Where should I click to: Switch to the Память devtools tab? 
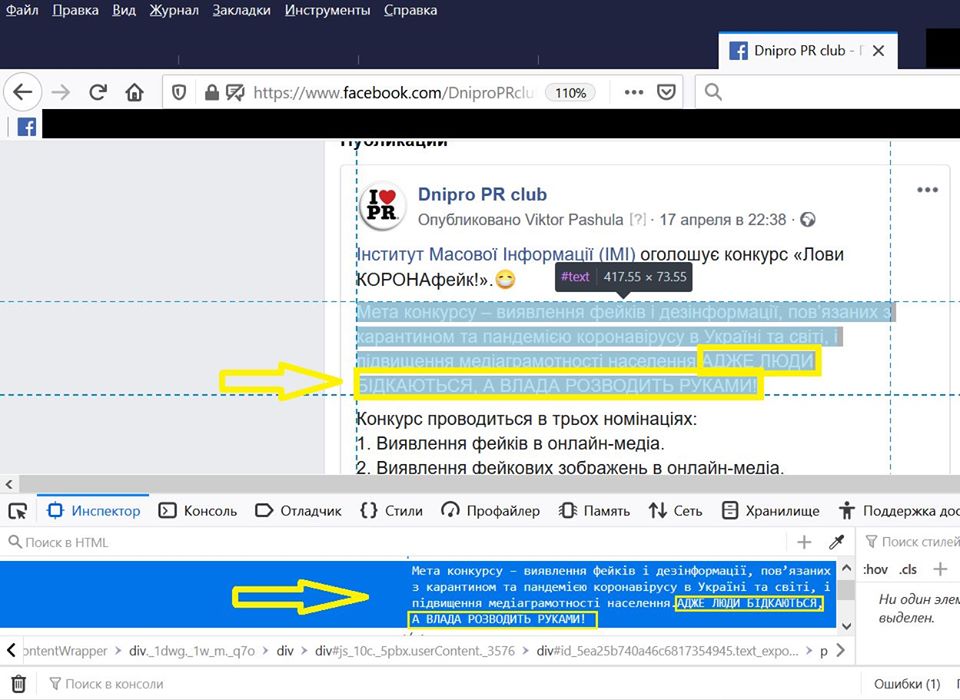(x=594, y=511)
